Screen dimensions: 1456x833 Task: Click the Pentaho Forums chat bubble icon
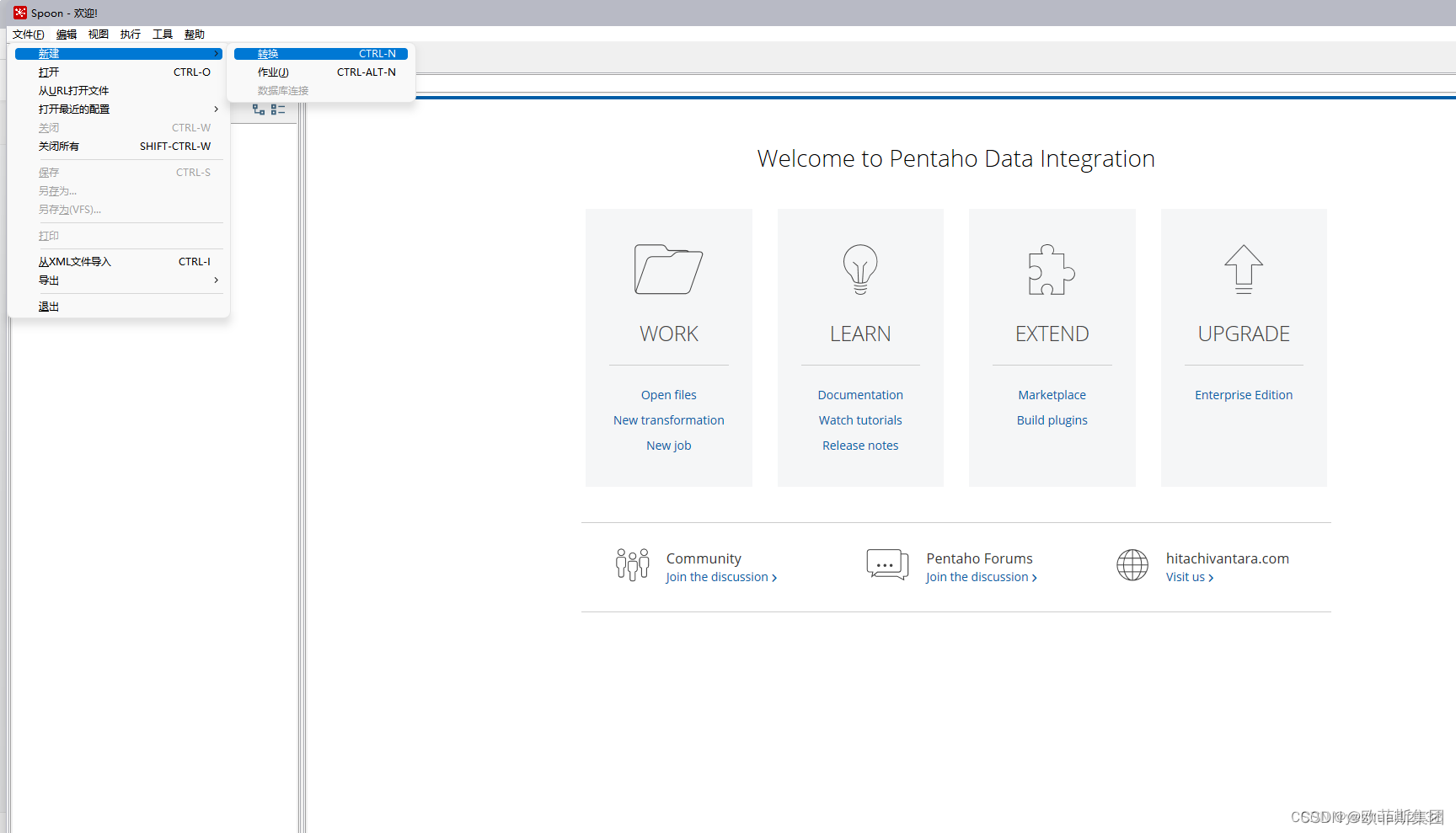tap(887, 564)
